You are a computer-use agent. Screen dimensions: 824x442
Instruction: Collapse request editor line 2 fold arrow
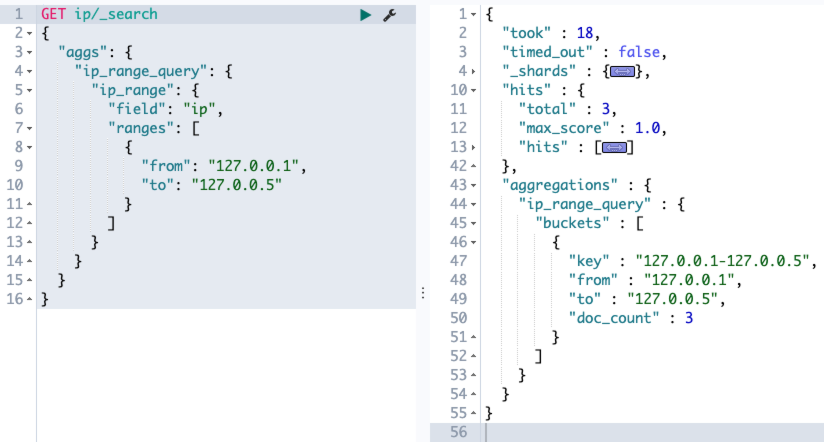[x=29, y=34]
